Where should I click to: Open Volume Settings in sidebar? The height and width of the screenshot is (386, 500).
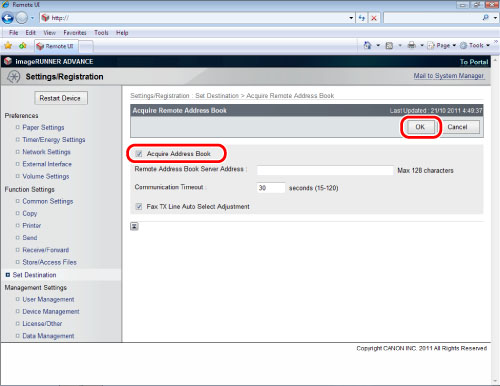(x=46, y=176)
